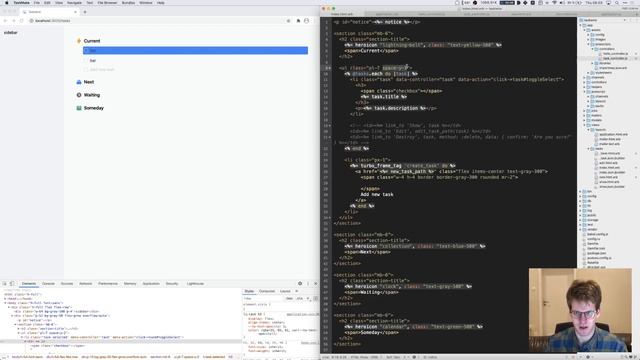Fold the ul block in the TextMate gutter
Image resolution: width=640 pixels, height=360 pixels.
coord(329,68)
